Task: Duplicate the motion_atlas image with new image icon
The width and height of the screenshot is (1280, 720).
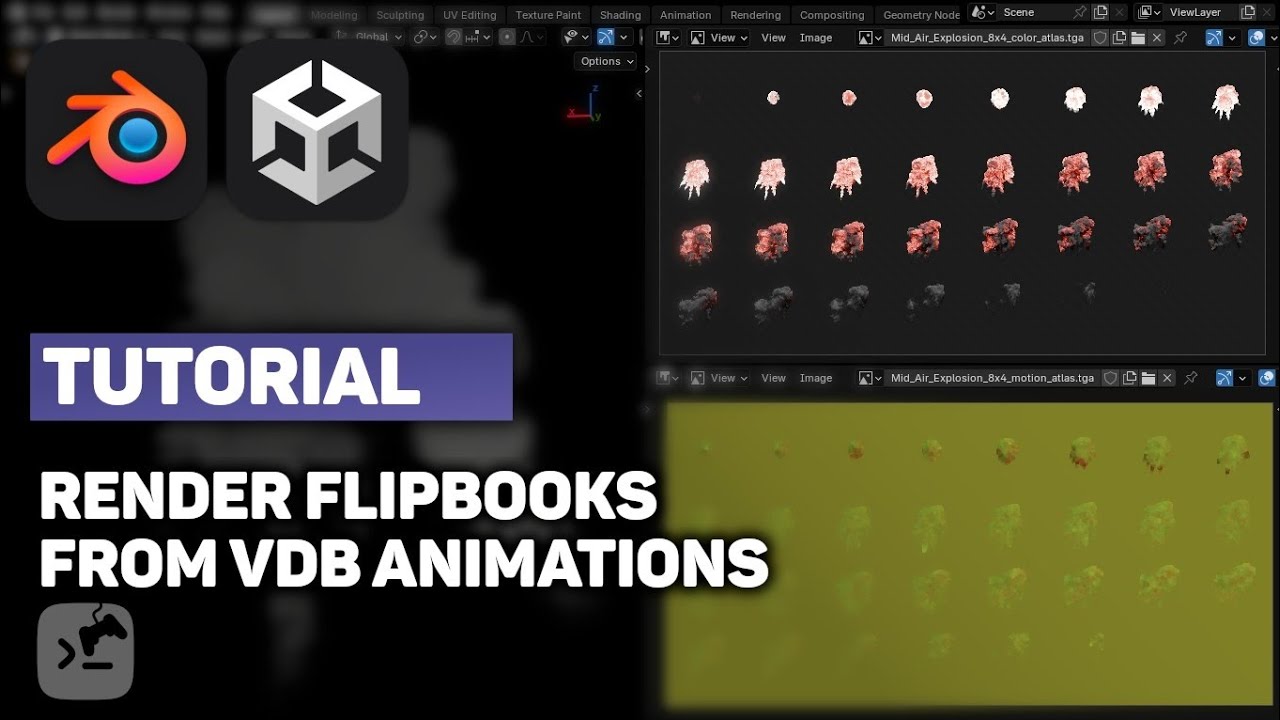Action: coord(1129,378)
